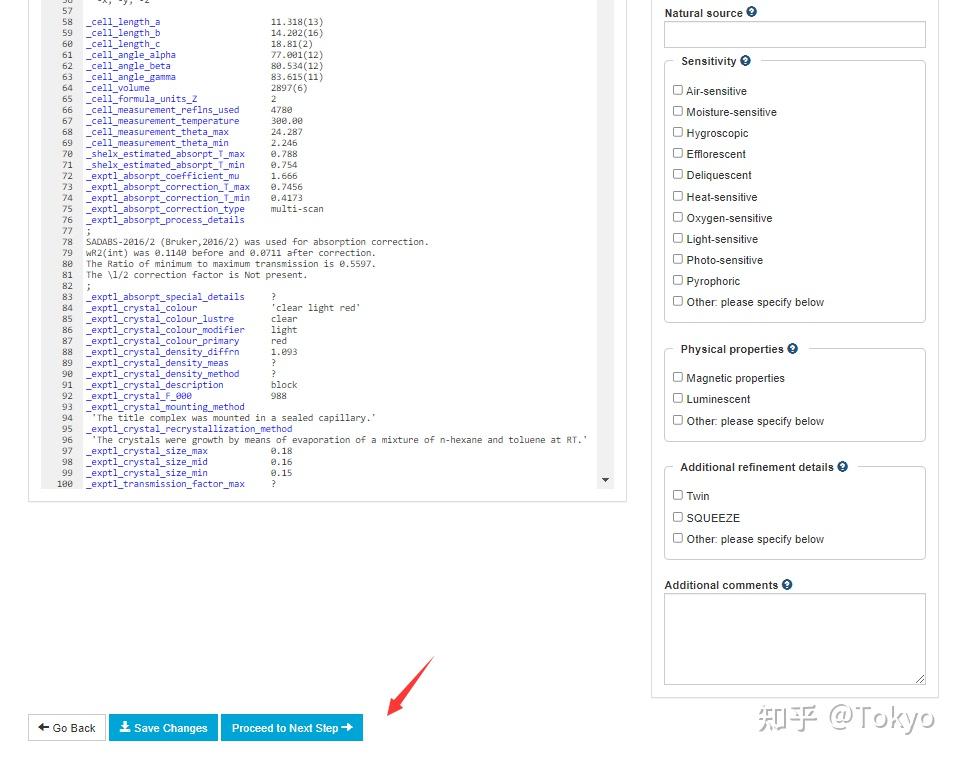Open help for Additional comments

[787, 585]
